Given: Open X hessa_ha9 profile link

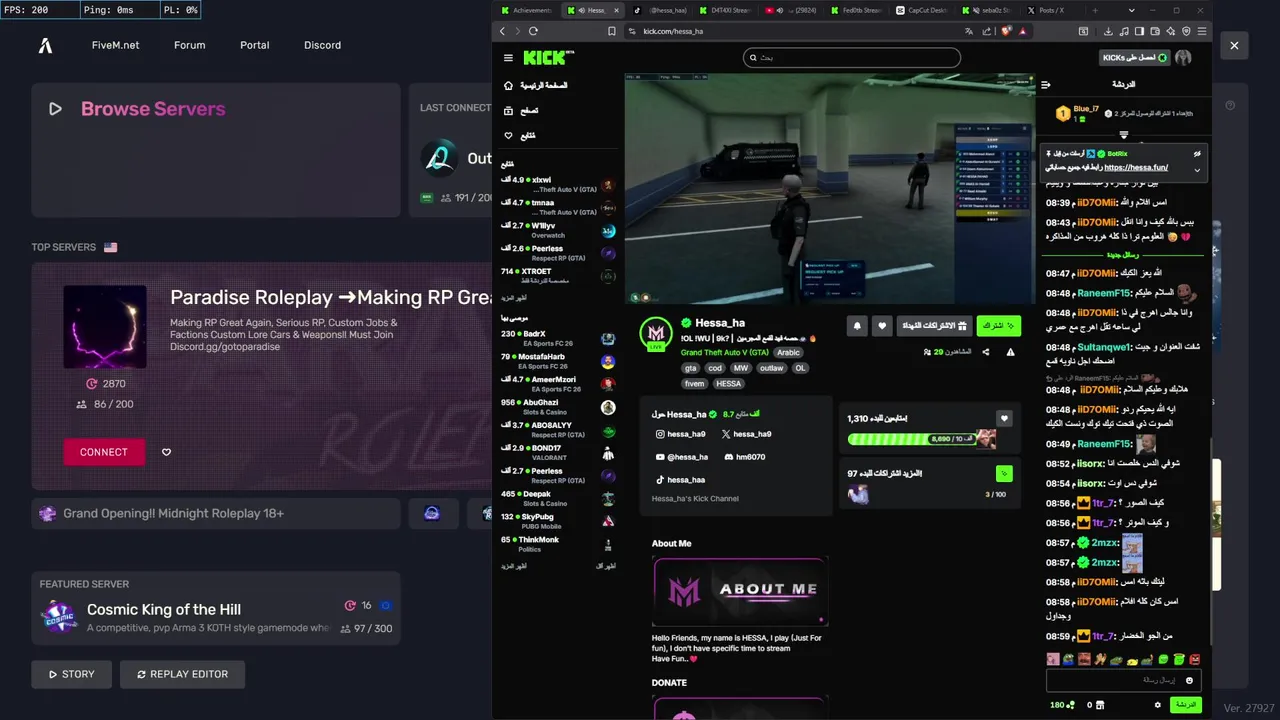Looking at the screenshot, I should pos(746,434).
